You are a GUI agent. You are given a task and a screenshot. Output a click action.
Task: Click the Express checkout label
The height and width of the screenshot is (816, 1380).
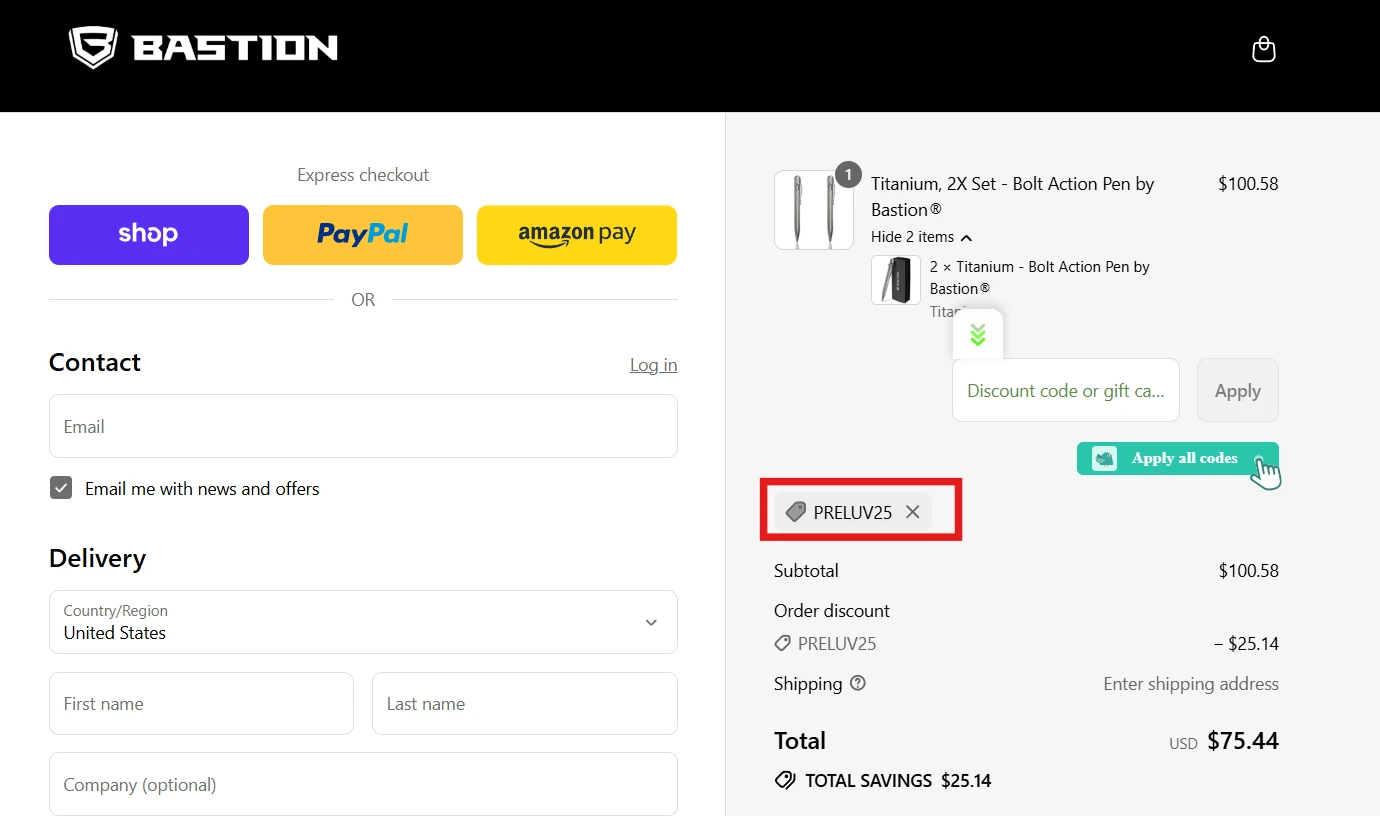coord(363,175)
